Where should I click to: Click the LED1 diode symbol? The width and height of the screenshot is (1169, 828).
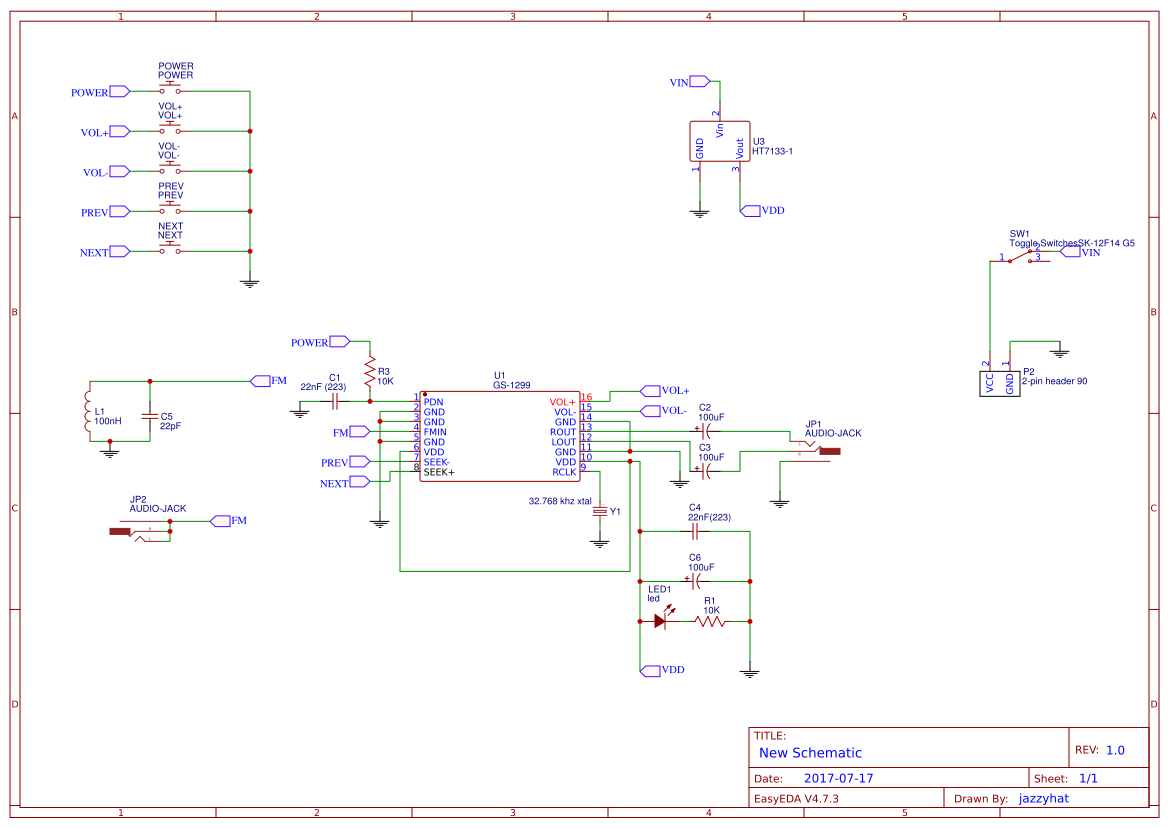click(x=660, y=621)
